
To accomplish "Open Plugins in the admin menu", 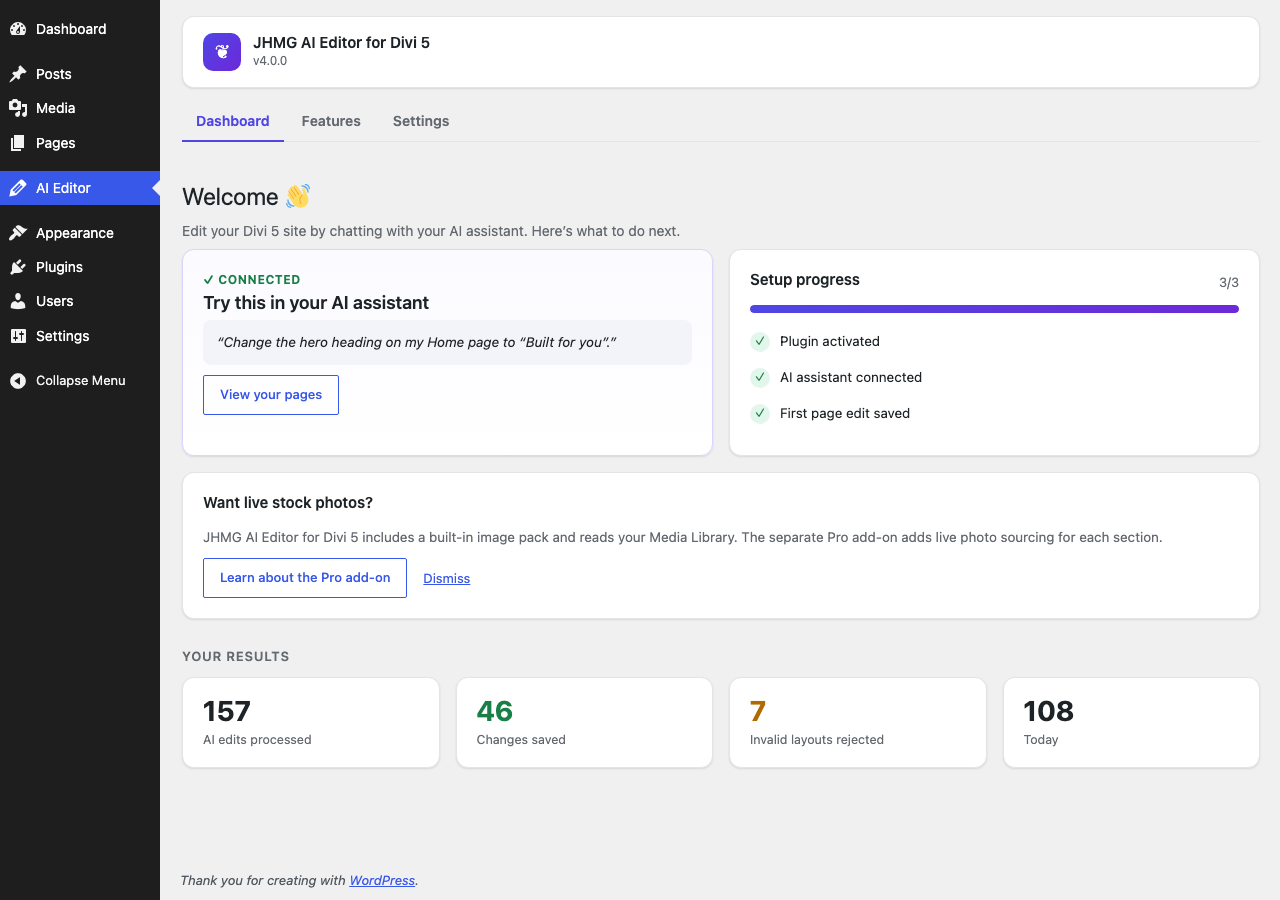I will point(80,267).
